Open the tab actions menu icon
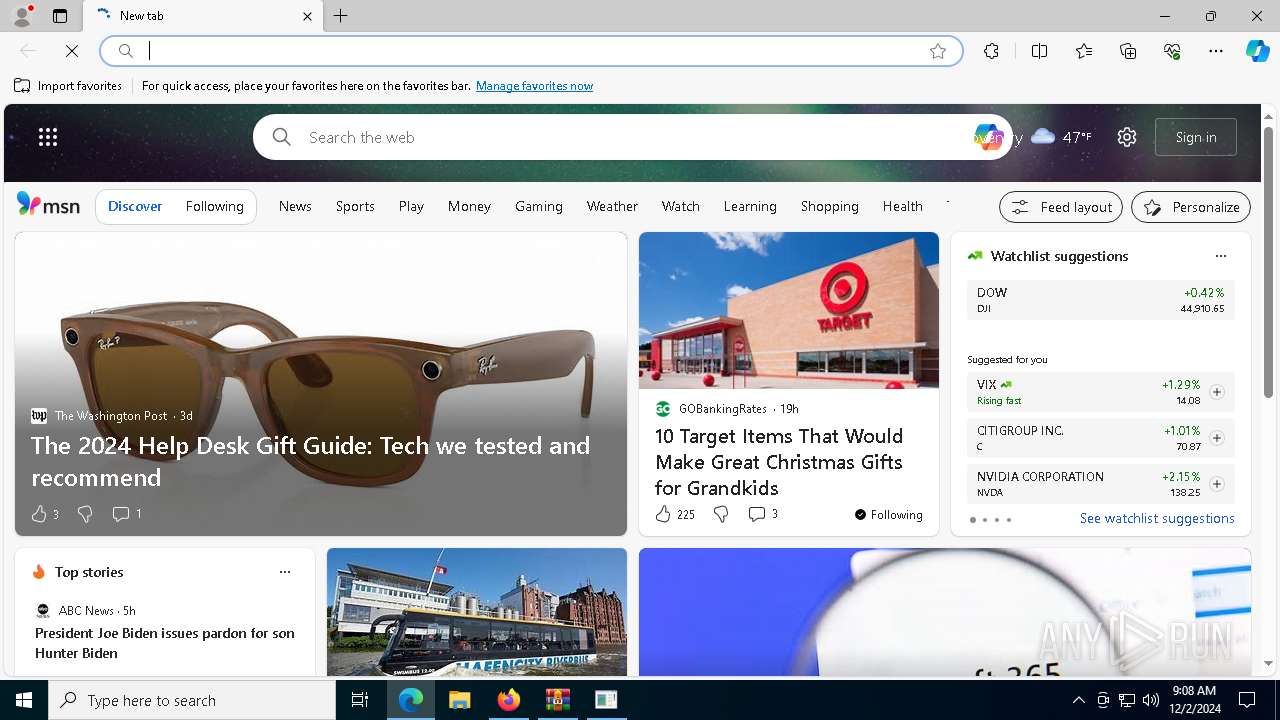The image size is (1280, 720). click(x=60, y=16)
